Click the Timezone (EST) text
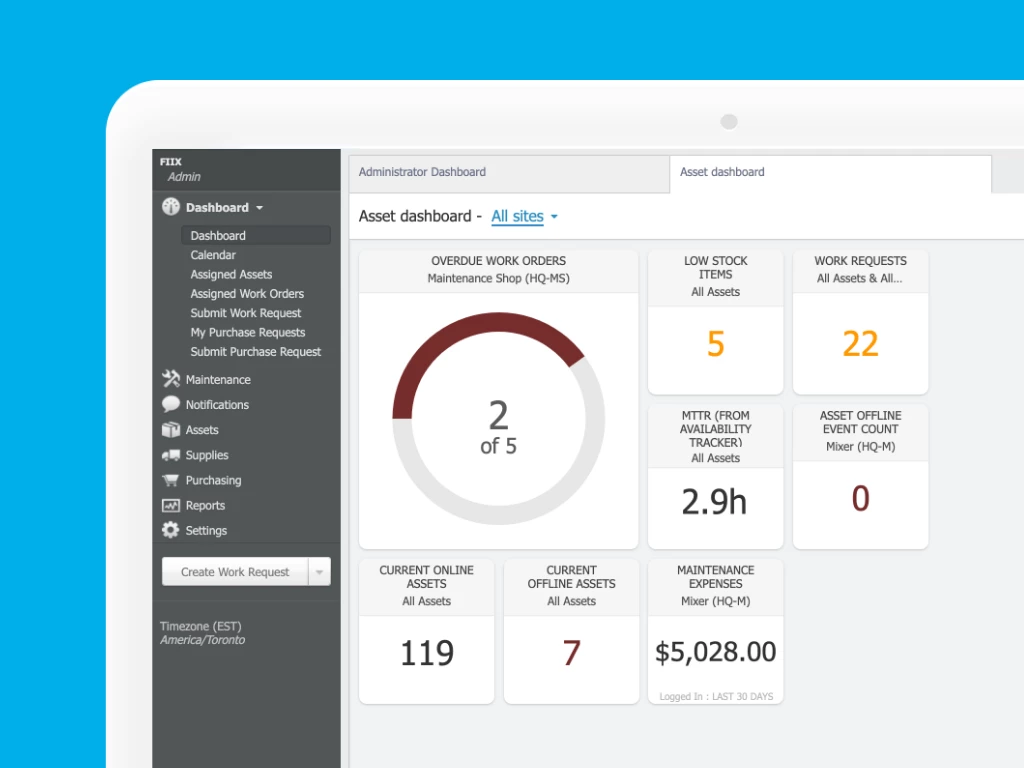The height and width of the screenshot is (768, 1024). point(200,626)
